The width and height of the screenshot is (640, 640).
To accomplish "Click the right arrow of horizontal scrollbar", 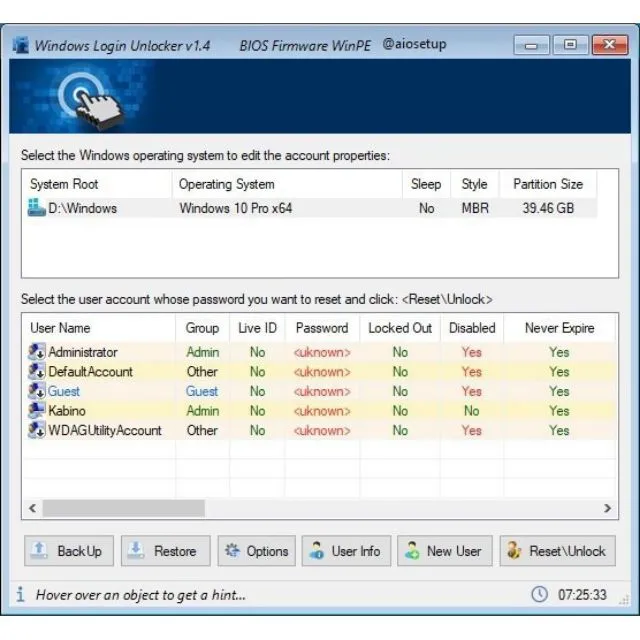I will [607, 508].
